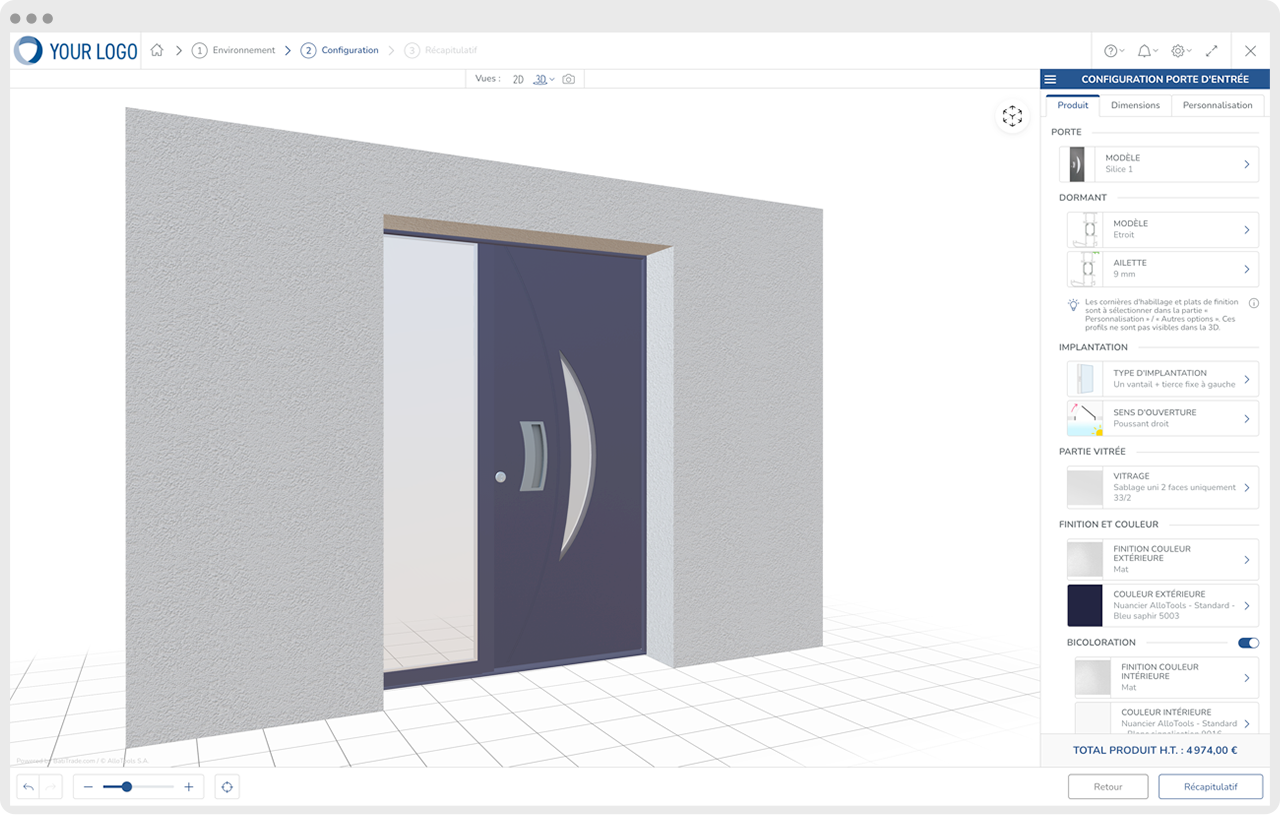This screenshot has width=1280, height=815.
Task: Go to step 1 Environnement
Action: (233, 50)
